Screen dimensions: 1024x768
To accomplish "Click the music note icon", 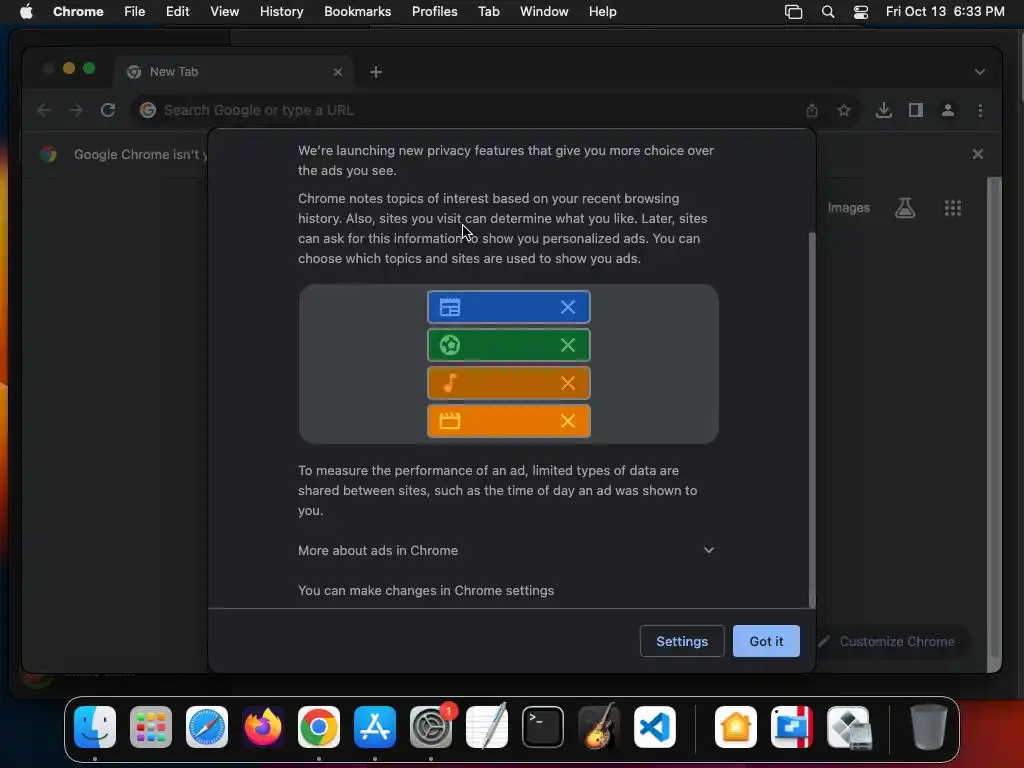I will click(450, 383).
